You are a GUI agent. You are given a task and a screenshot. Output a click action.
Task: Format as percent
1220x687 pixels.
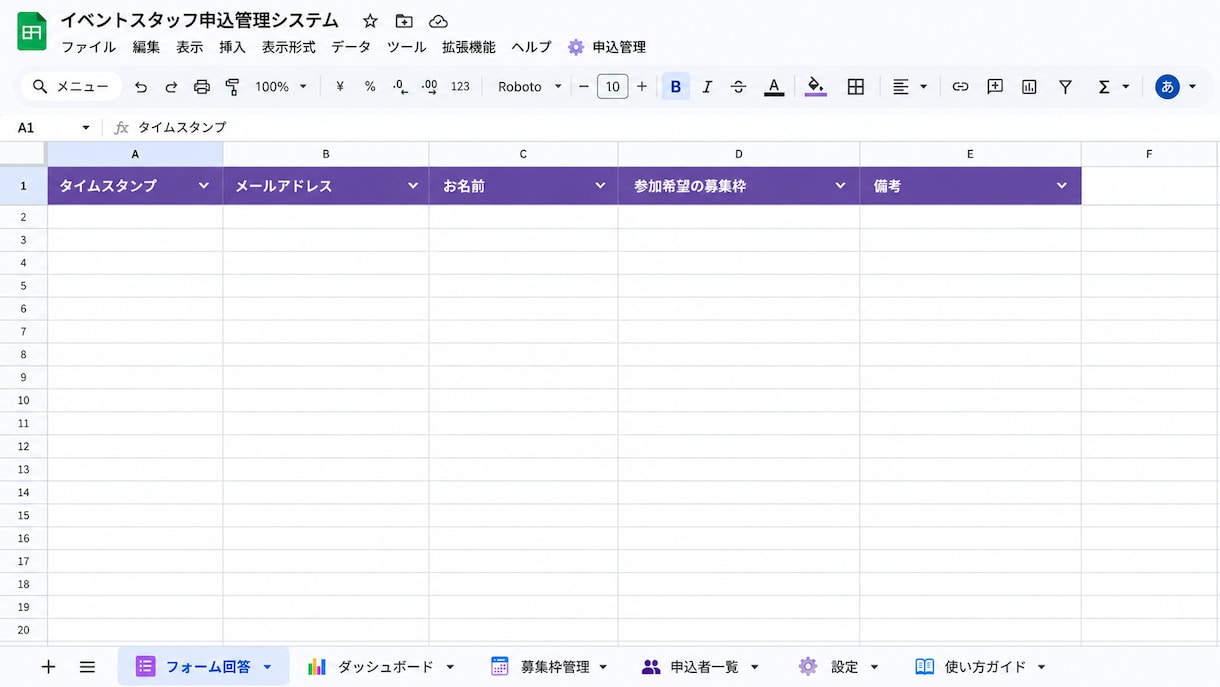tap(370, 87)
